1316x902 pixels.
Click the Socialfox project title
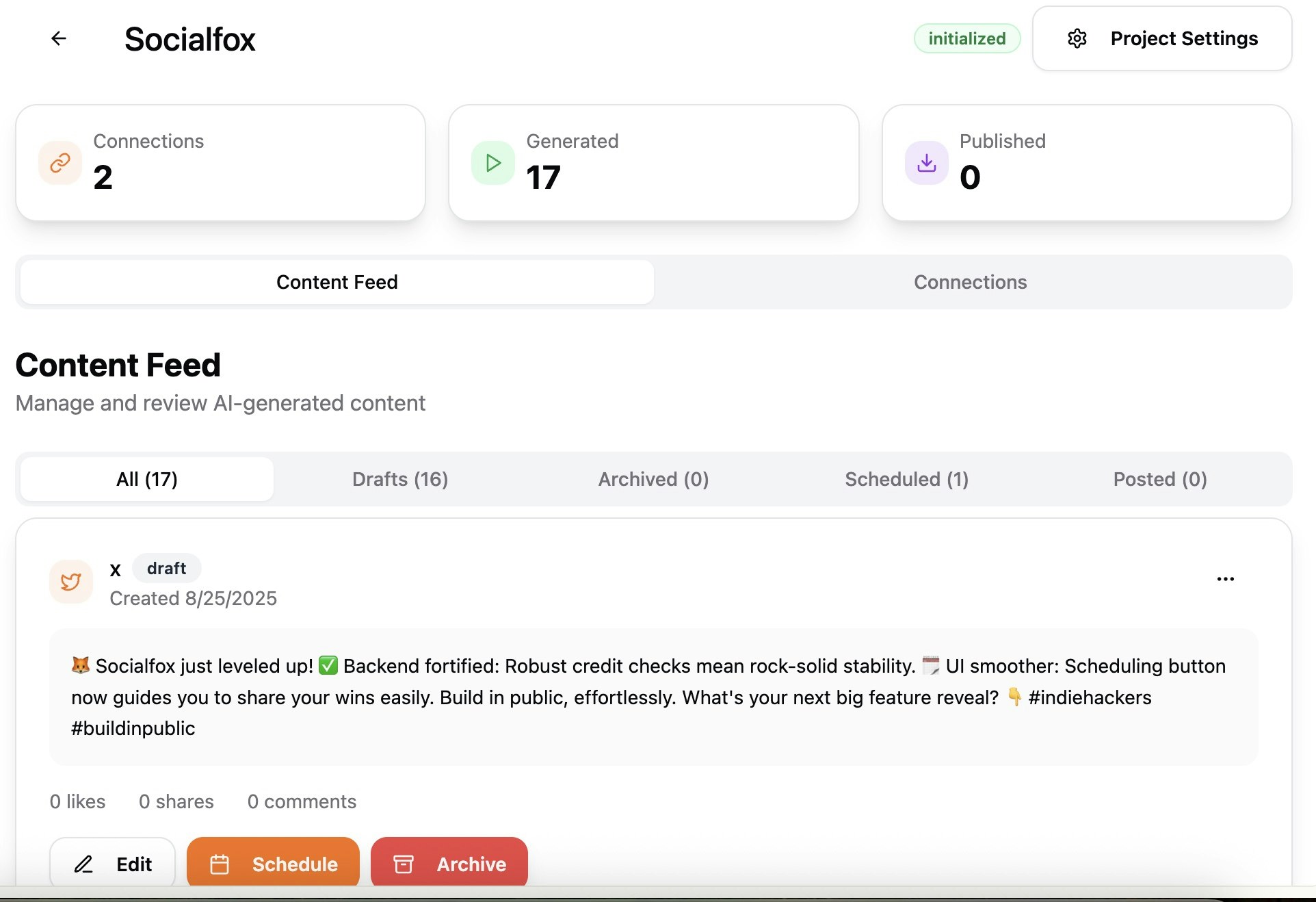pos(189,39)
